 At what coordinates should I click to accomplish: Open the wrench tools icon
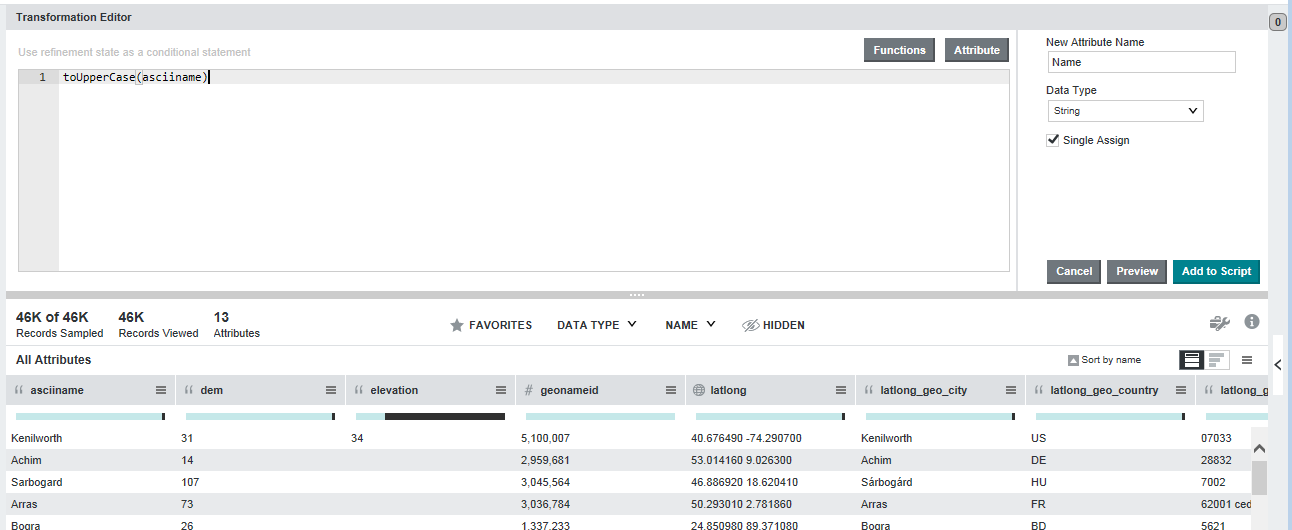1219,322
